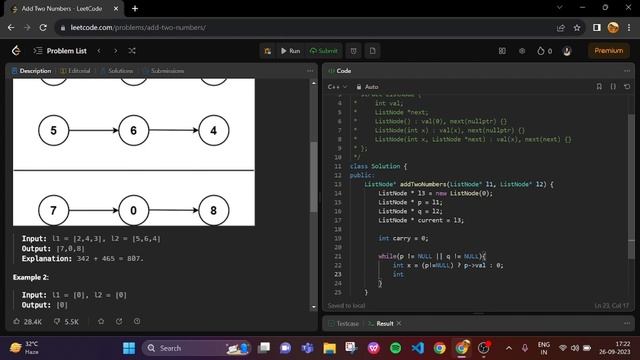Click the 'Saved to local' status text
This screenshot has width=640, height=360.
point(346,306)
